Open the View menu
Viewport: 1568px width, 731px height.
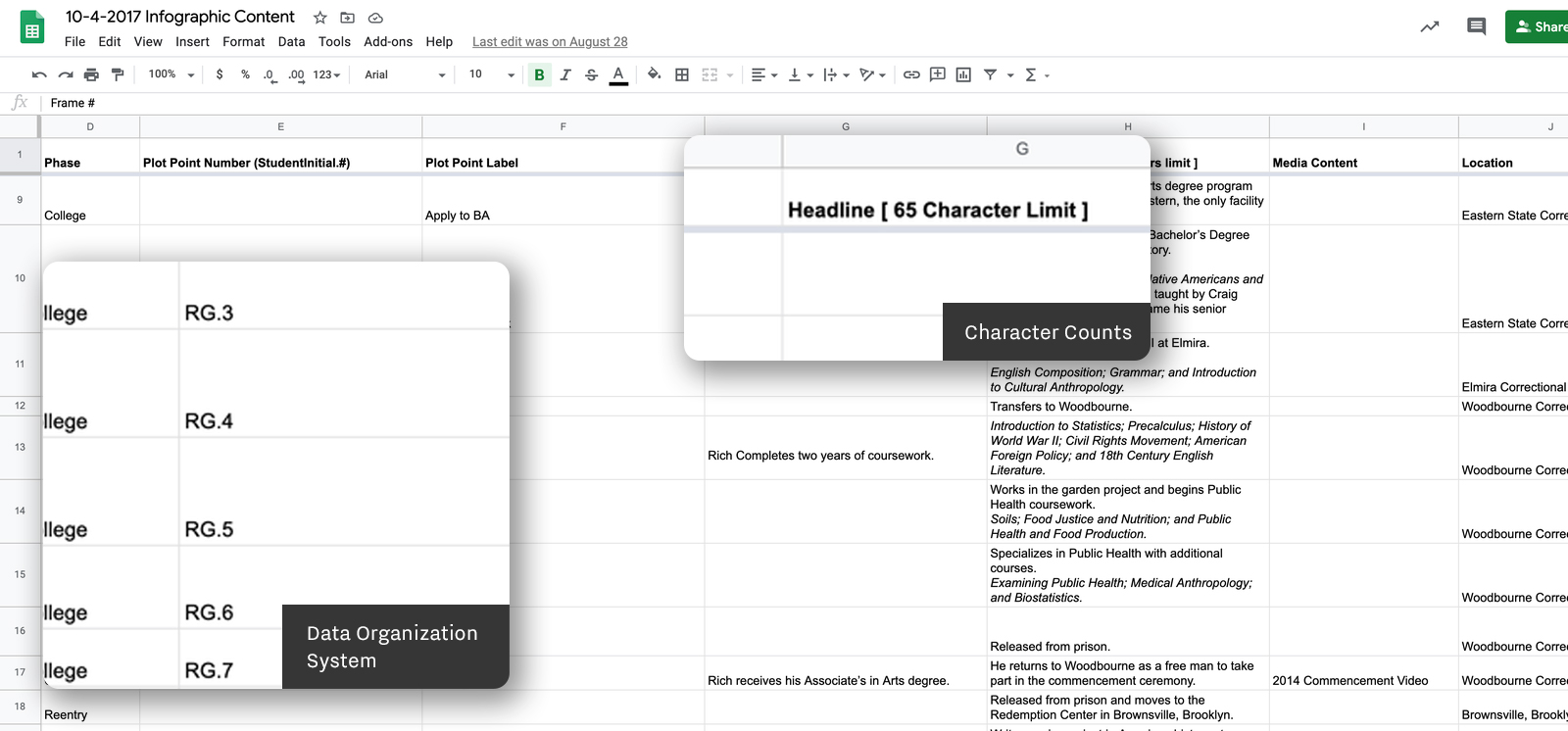pyautogui.click(x=148, y=41)
